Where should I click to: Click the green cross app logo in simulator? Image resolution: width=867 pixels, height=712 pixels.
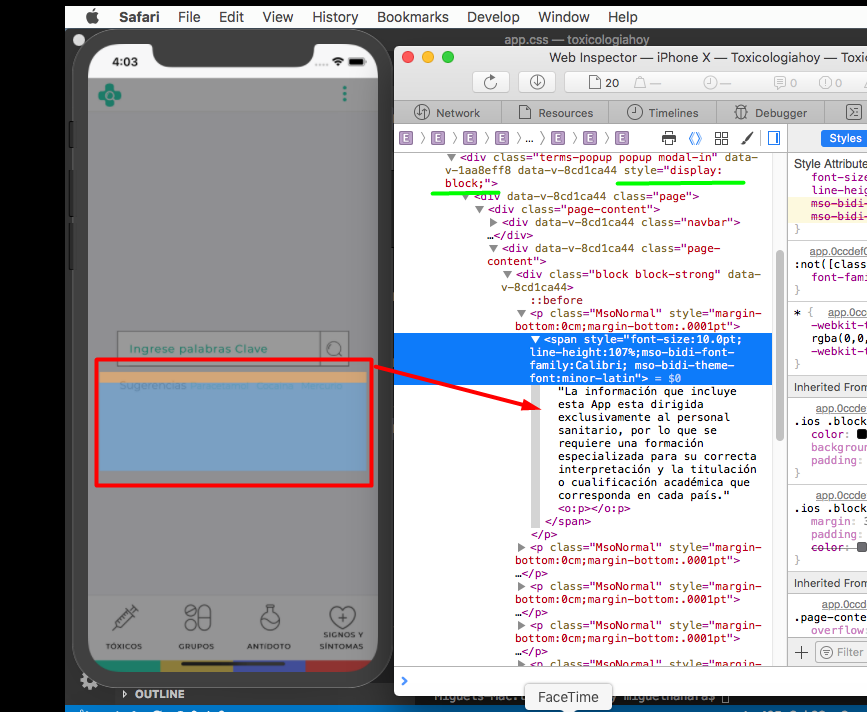point(109,95)
